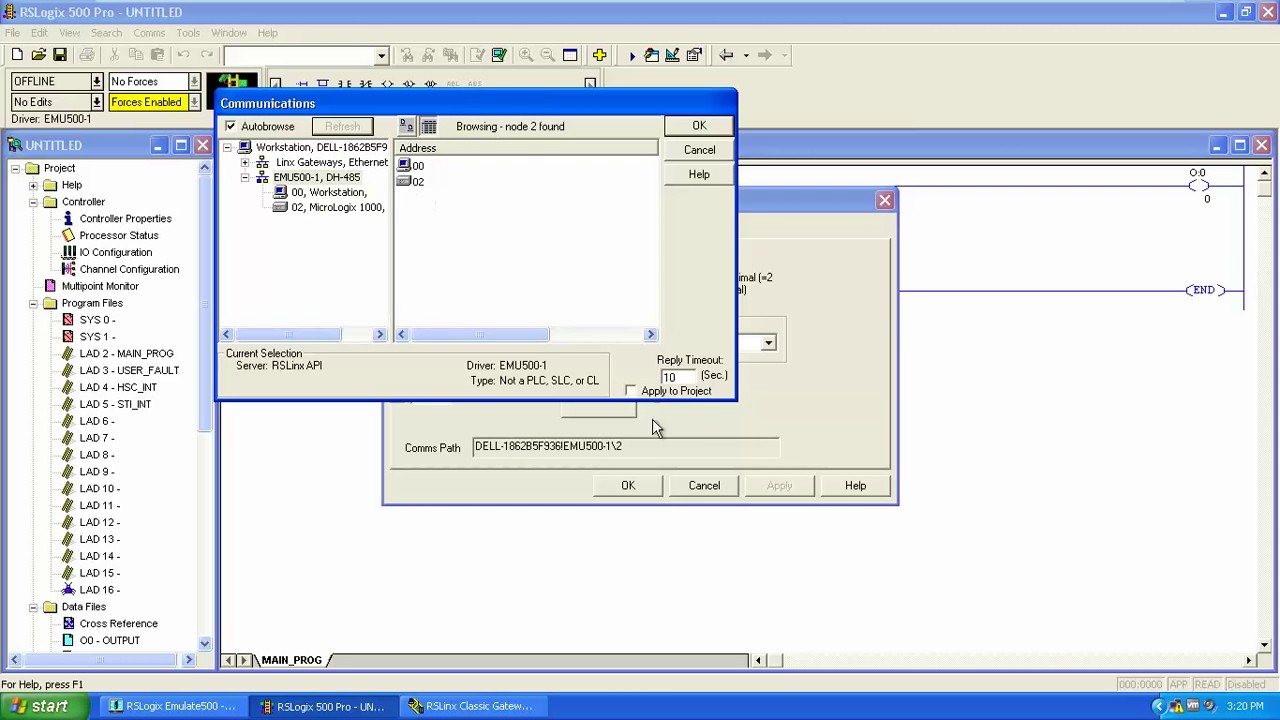Select 00, Workstation node under EMU500-1
Viewport: 1280px width, 720px height.
328,192
